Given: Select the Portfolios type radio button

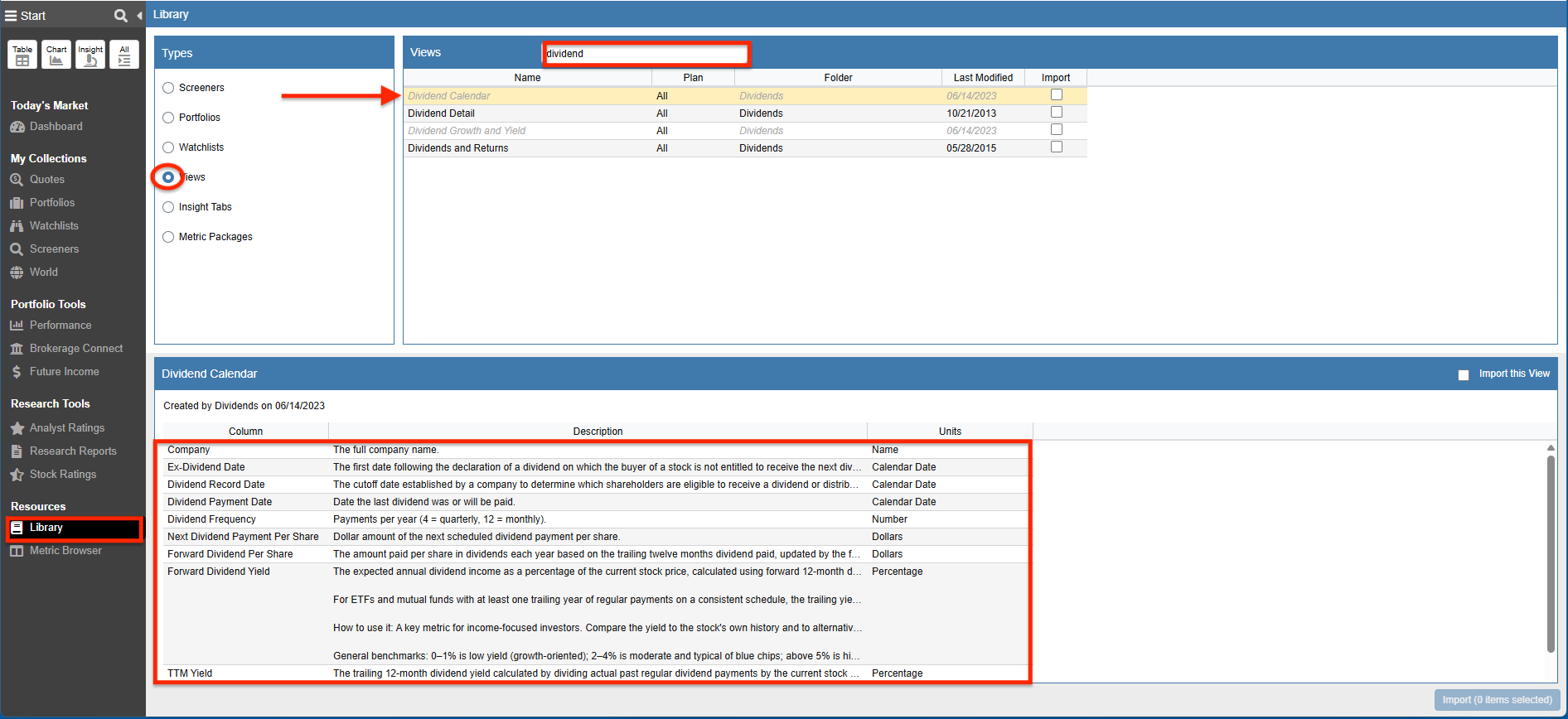Looking at the screenshot, I should point(168,118).
